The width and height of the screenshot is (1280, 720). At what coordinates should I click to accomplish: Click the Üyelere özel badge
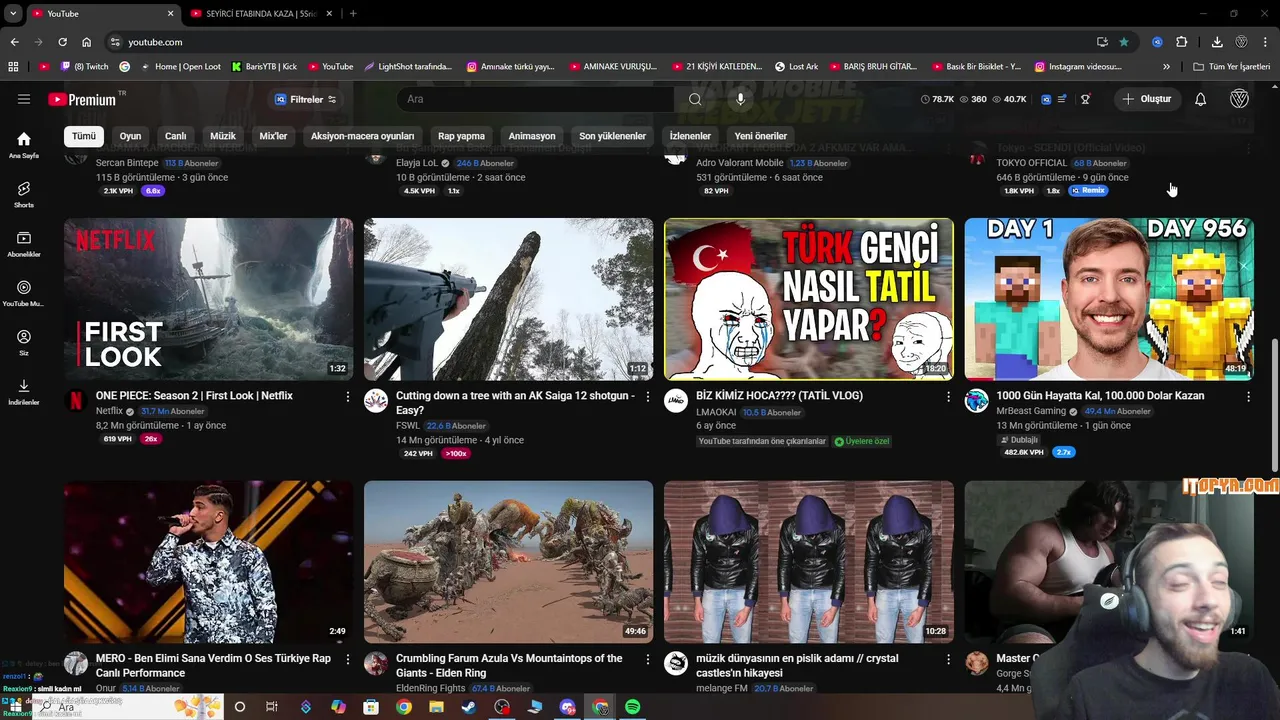[x=862, y=441]
